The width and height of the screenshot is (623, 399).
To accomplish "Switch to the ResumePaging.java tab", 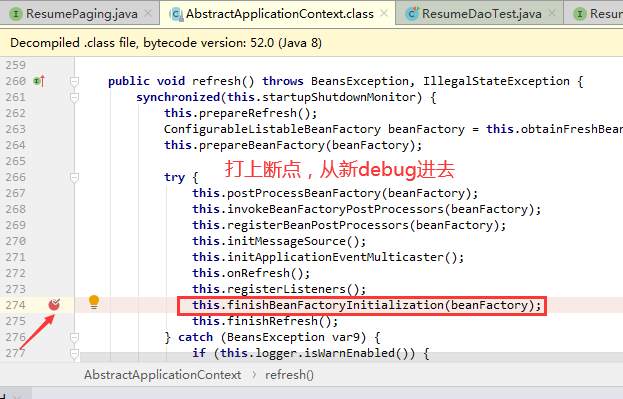I will [x=81, y=14].
